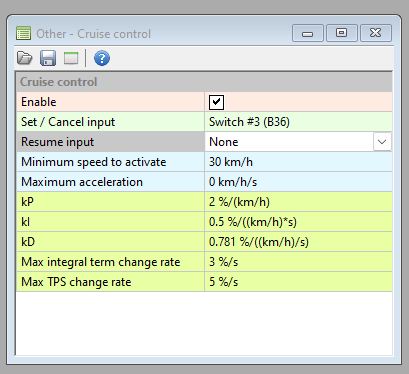Image resolution: width=409 pixels, height=374 pixels.
Task: Select Max integral term change rate label
Action: tap(110, 262)
